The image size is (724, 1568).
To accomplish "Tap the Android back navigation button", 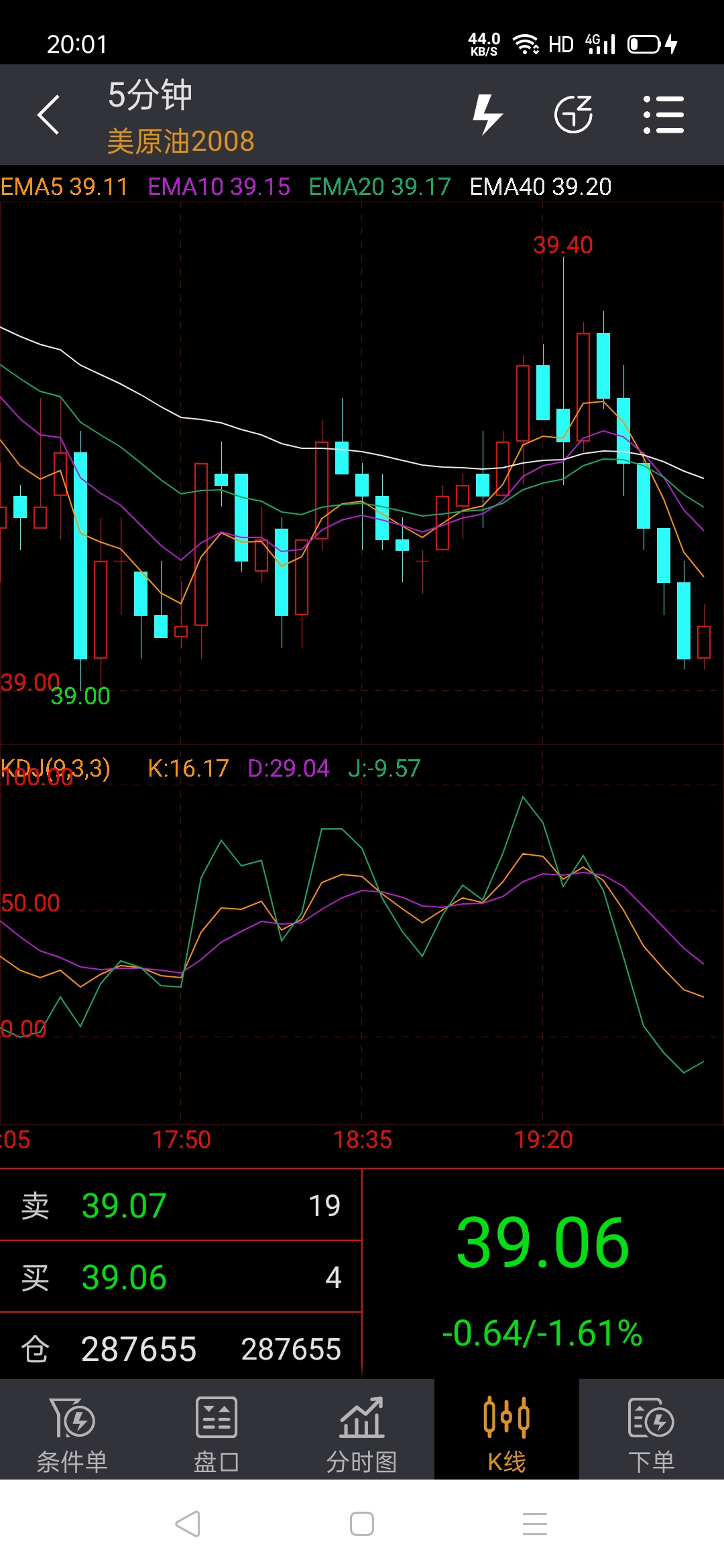I will point(188,1524).
